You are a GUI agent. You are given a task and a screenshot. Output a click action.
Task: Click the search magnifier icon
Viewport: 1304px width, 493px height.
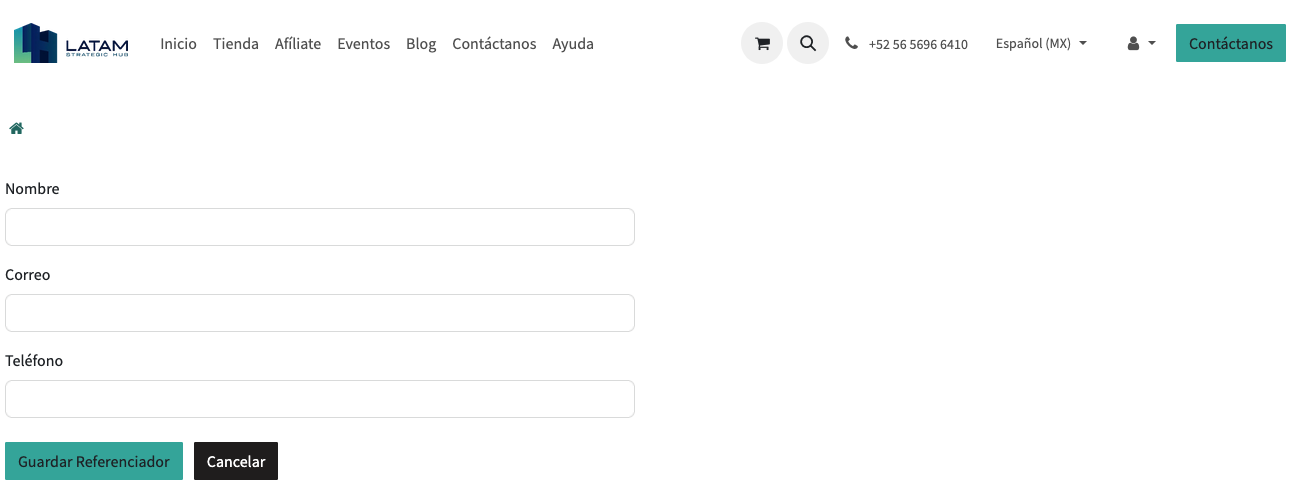click(808, 43)
